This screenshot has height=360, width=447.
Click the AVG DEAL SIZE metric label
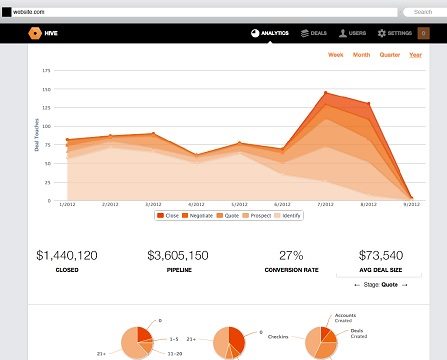381,270
